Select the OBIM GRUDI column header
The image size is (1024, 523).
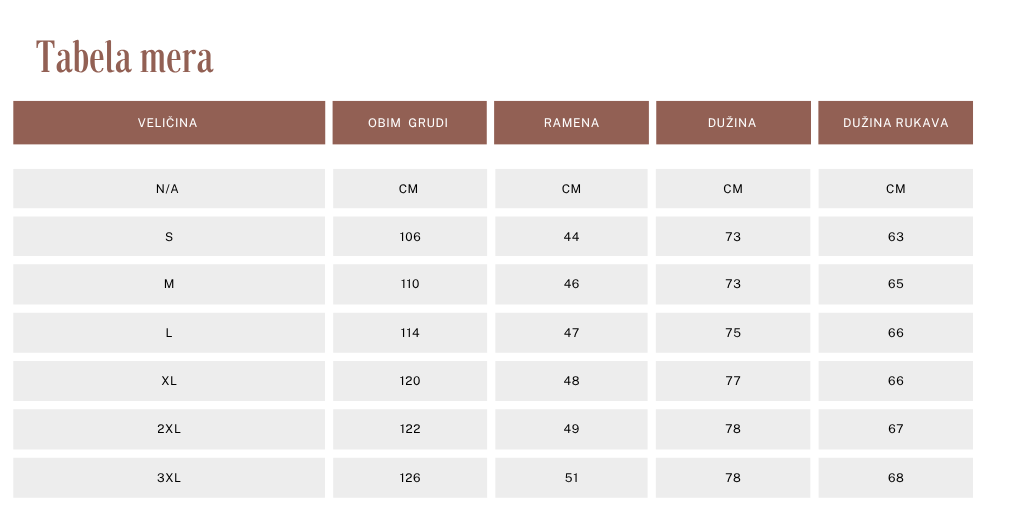(409, 123)
